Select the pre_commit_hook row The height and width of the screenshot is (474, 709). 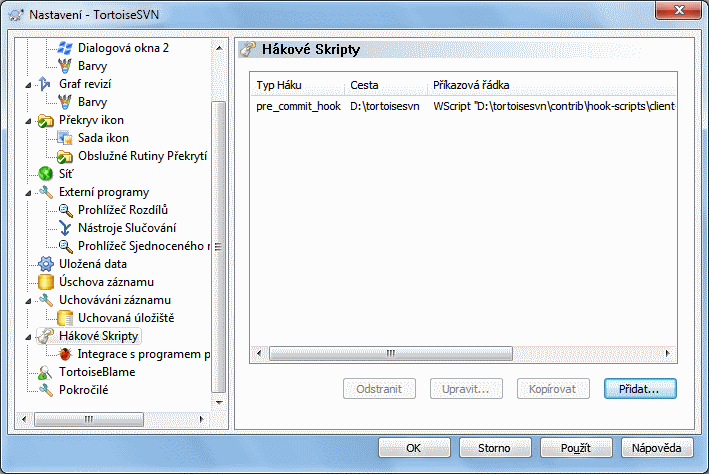[x=463, y=106]
